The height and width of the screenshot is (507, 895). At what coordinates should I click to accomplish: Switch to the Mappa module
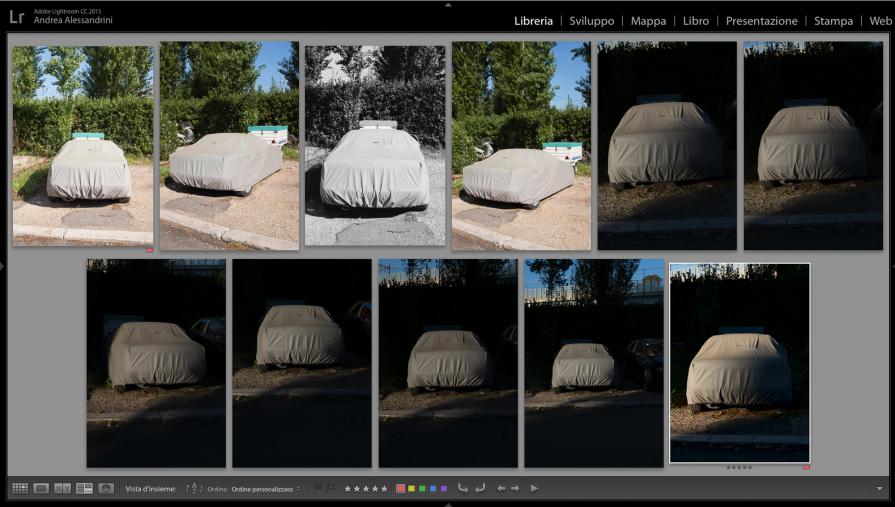[648, 21]
